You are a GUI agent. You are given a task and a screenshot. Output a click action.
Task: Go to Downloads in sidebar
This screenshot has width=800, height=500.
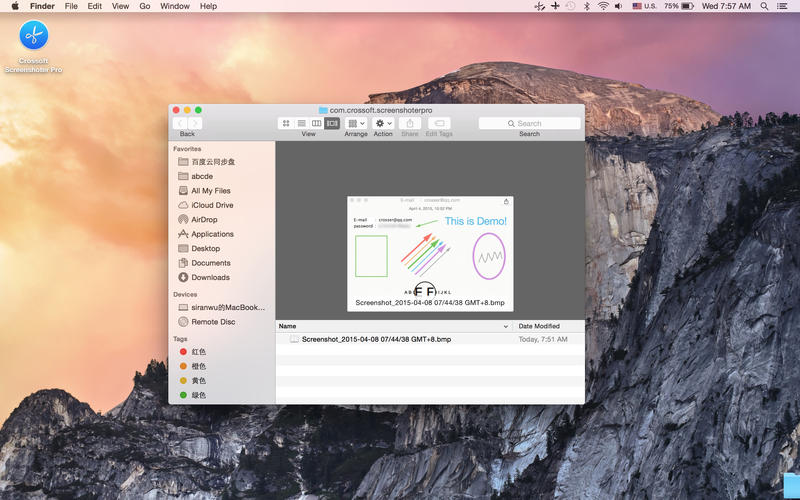pos(210,277)
